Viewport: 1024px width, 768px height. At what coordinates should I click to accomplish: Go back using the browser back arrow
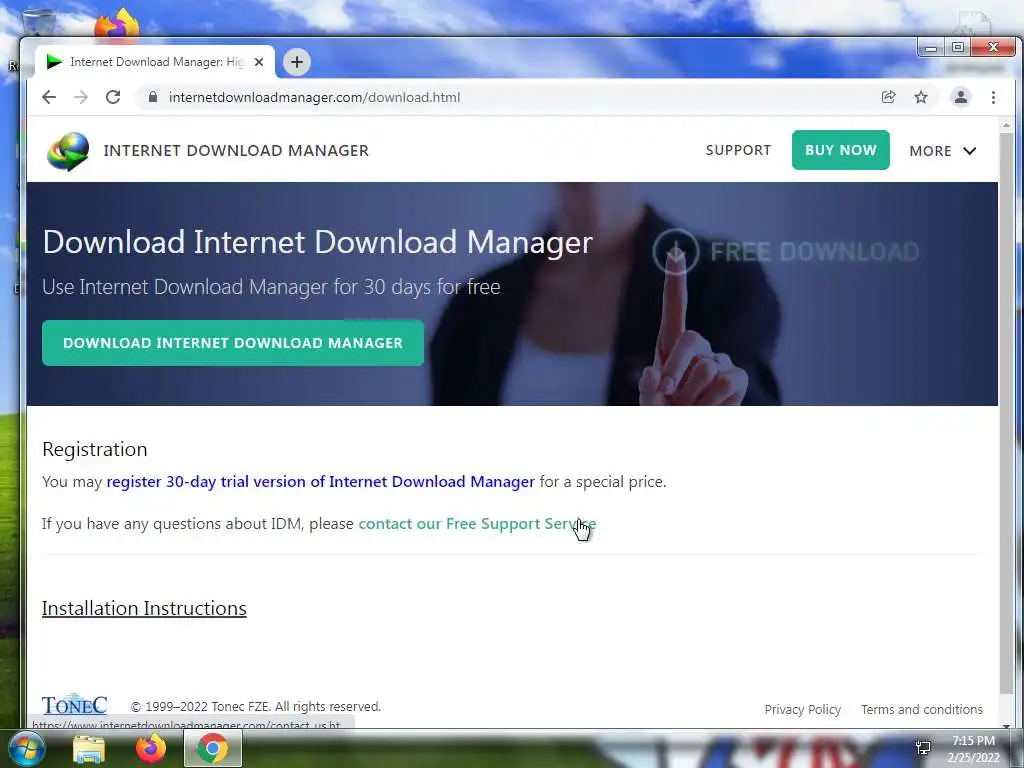click(x=49, y=97)
